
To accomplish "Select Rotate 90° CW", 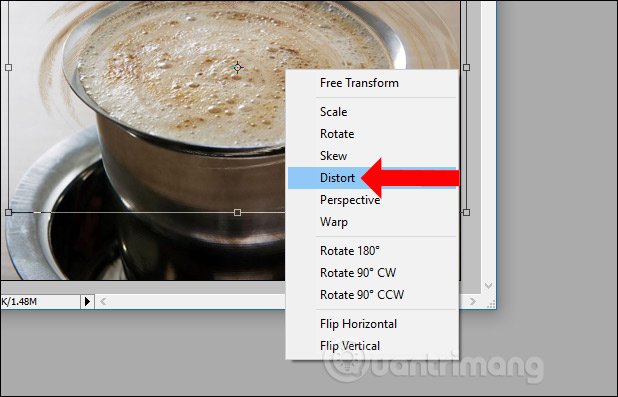I will point(372,273).
